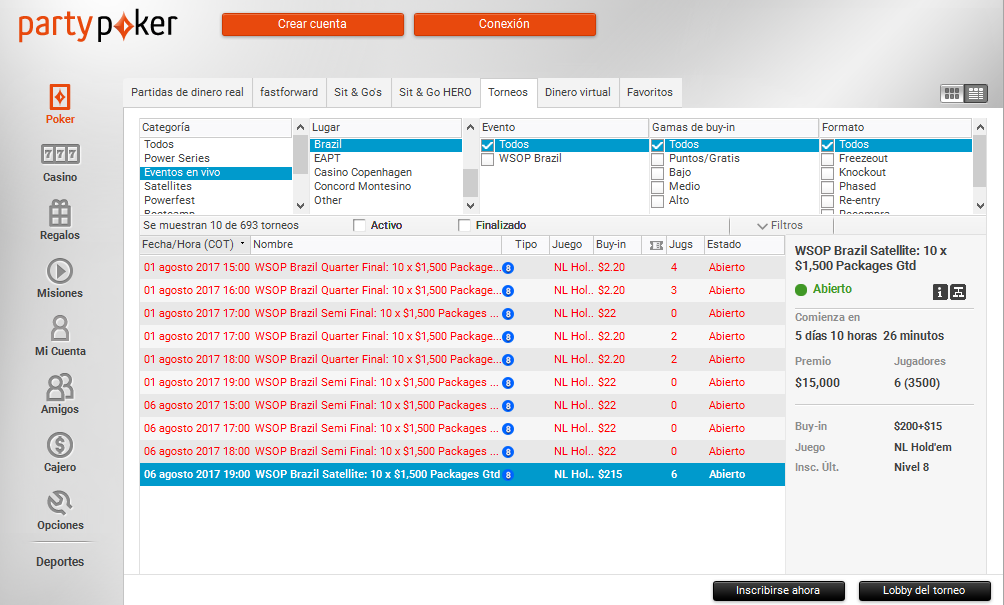Check Bajo buy-in filter
Image resolution: width=1004 pixels, height=605 pixels.
(x=657, y=173)
